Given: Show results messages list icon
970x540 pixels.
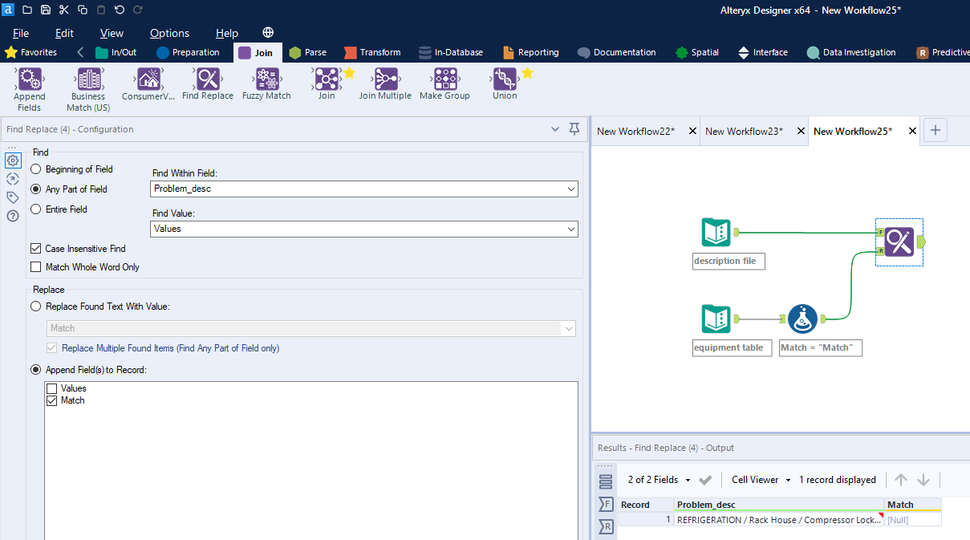Looking at the screenshot, I should pos(606,481).
